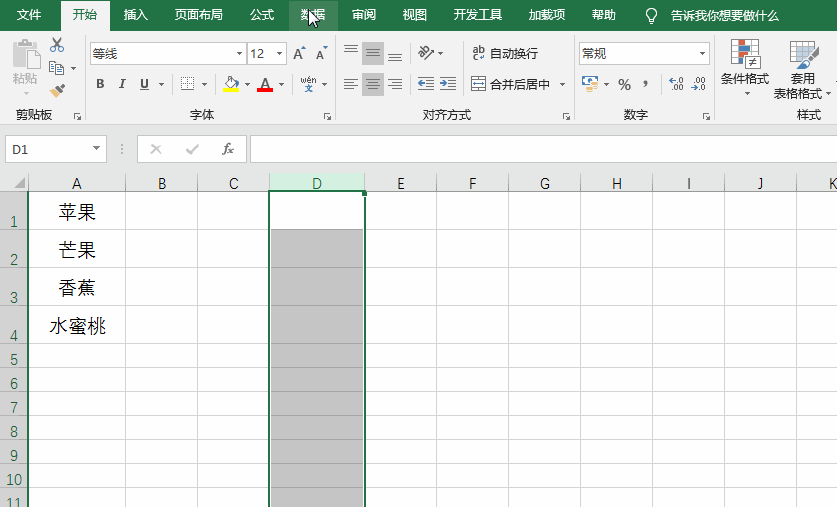
Task: Decrease the indent level
Action: 425,84
